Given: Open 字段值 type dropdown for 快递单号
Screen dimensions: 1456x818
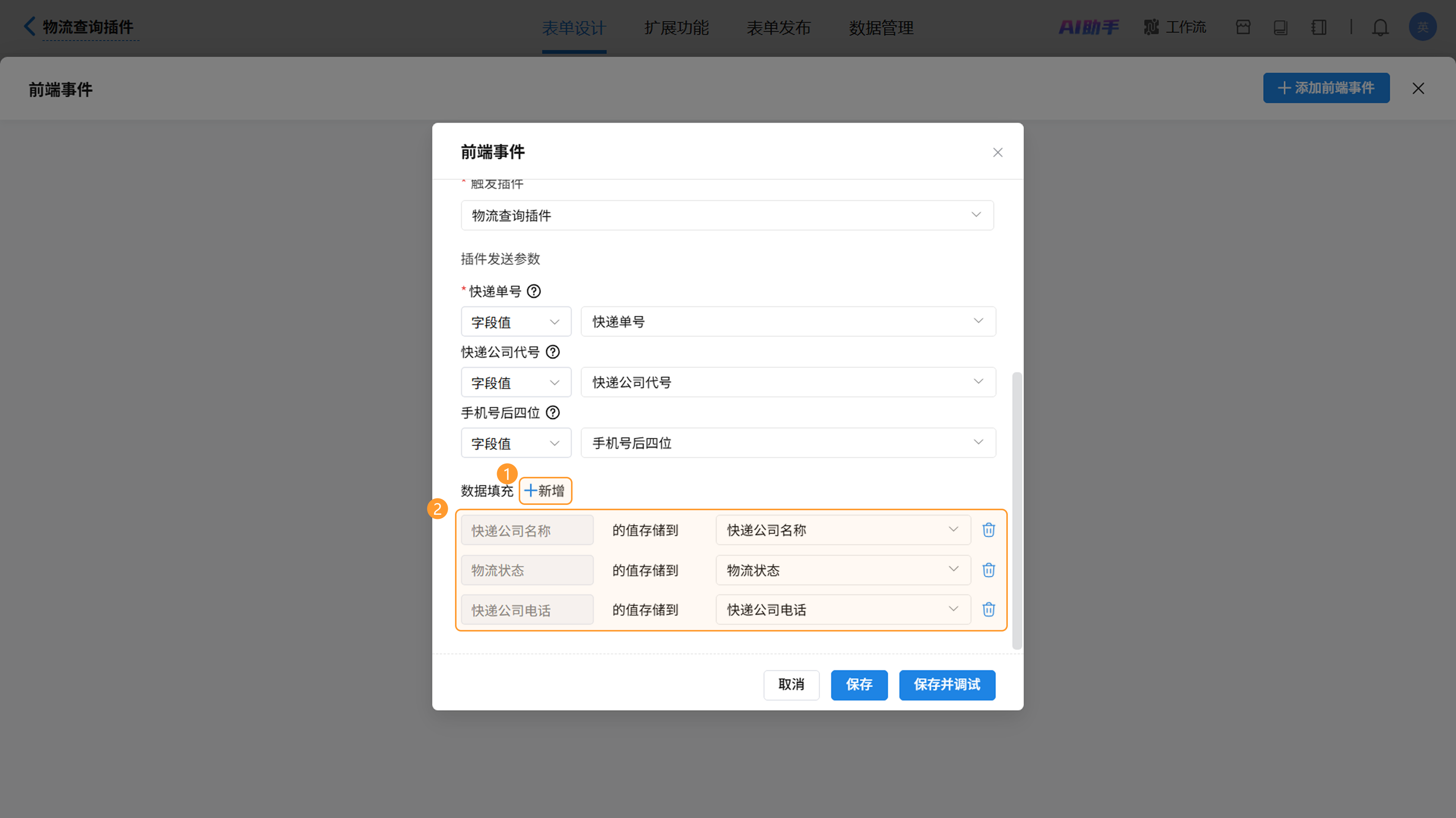Looking at the screenshot, I should point(516,322).
